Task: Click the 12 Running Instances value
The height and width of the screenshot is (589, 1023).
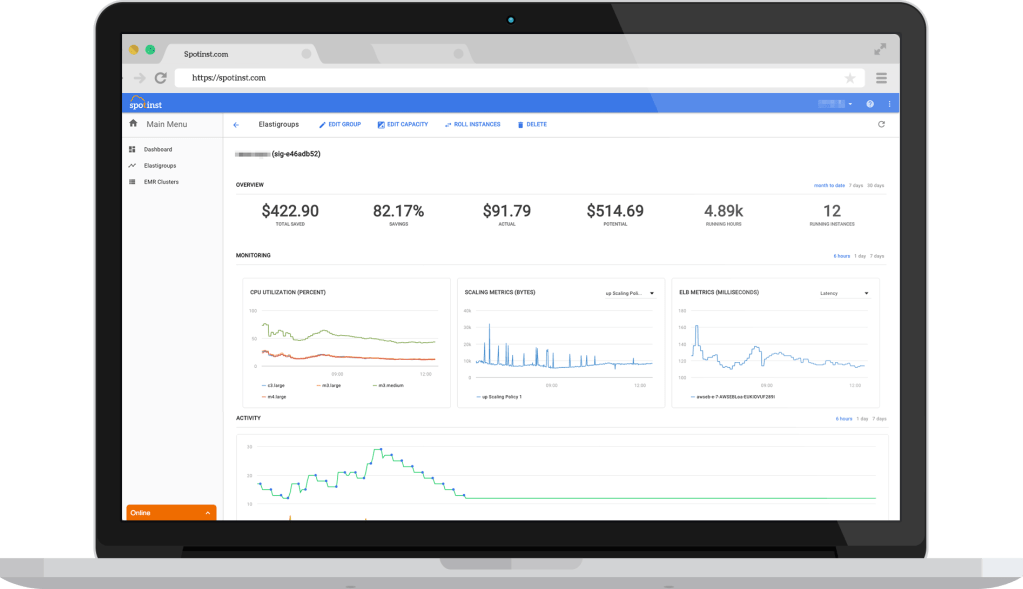Action: coord(832,211)
